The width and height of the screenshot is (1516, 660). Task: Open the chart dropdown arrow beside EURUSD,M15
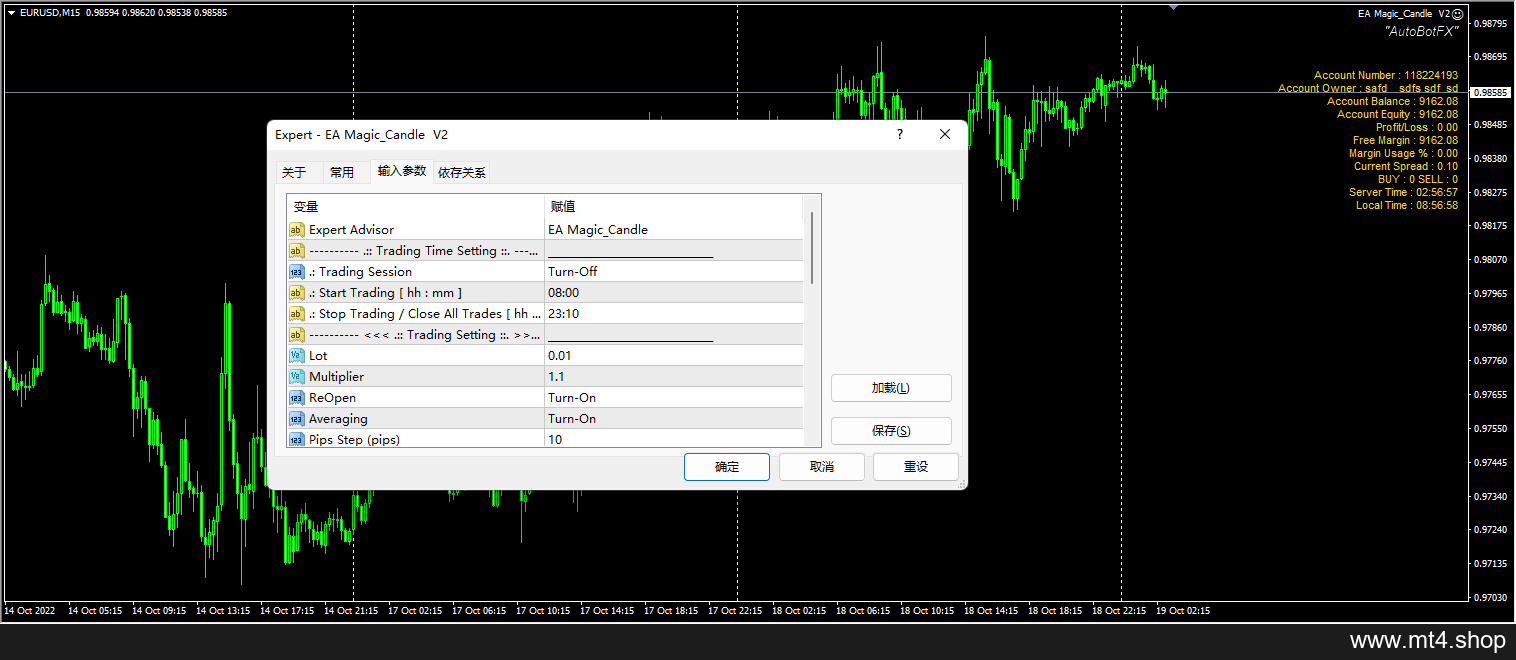[11, 13]
